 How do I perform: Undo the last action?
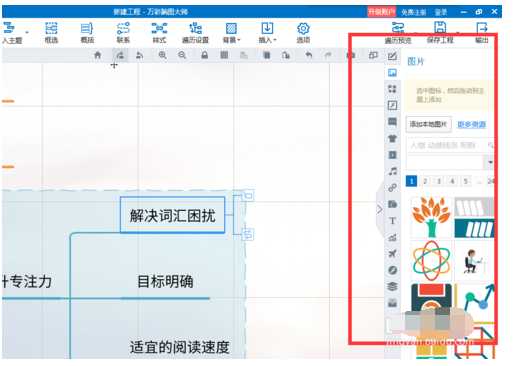click(309, 55)
